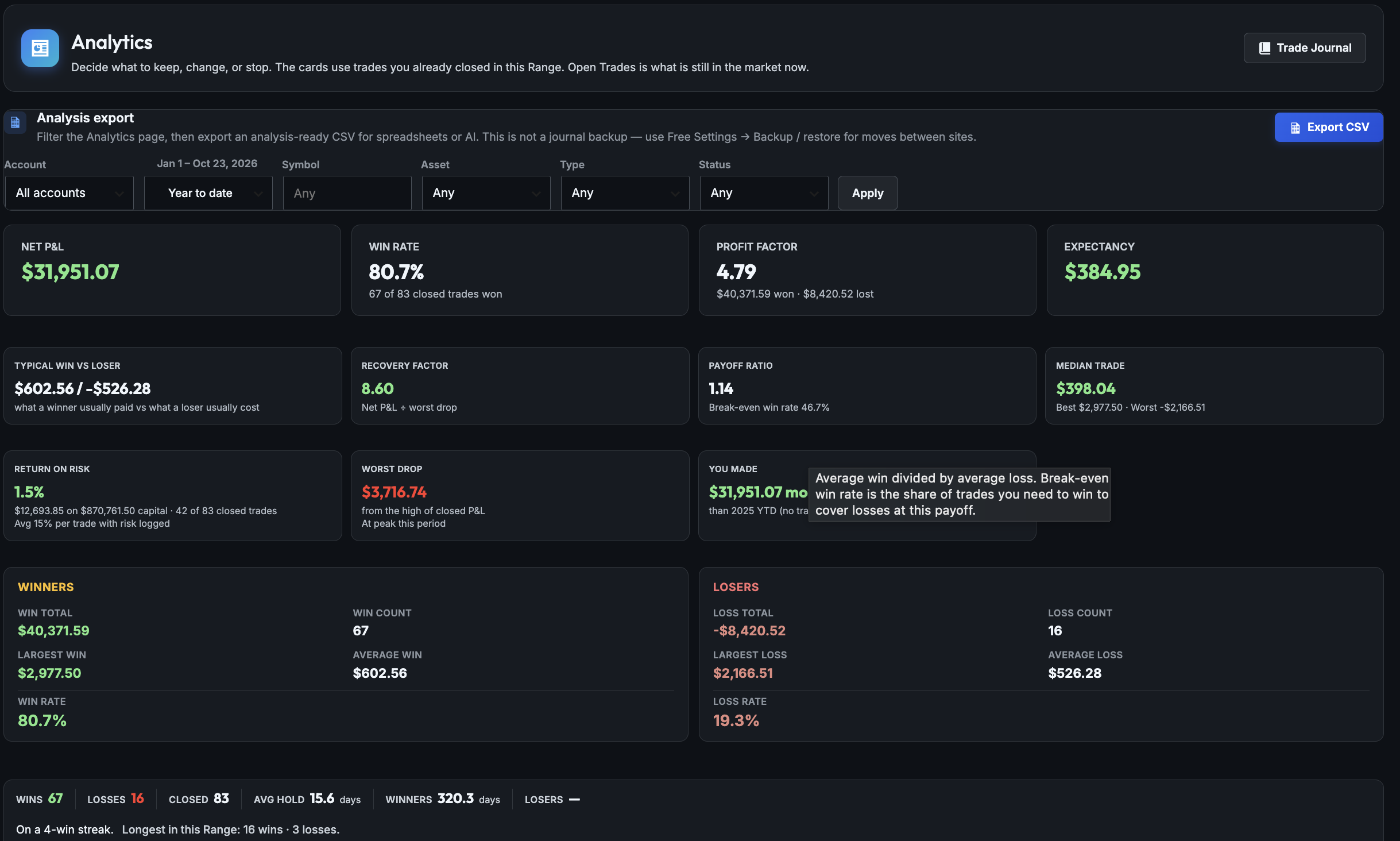Viewport: 1400px width, 841px height.
Task: Open the Status filter dropdown
Action: pyautogui.click(x=764, y=193)
